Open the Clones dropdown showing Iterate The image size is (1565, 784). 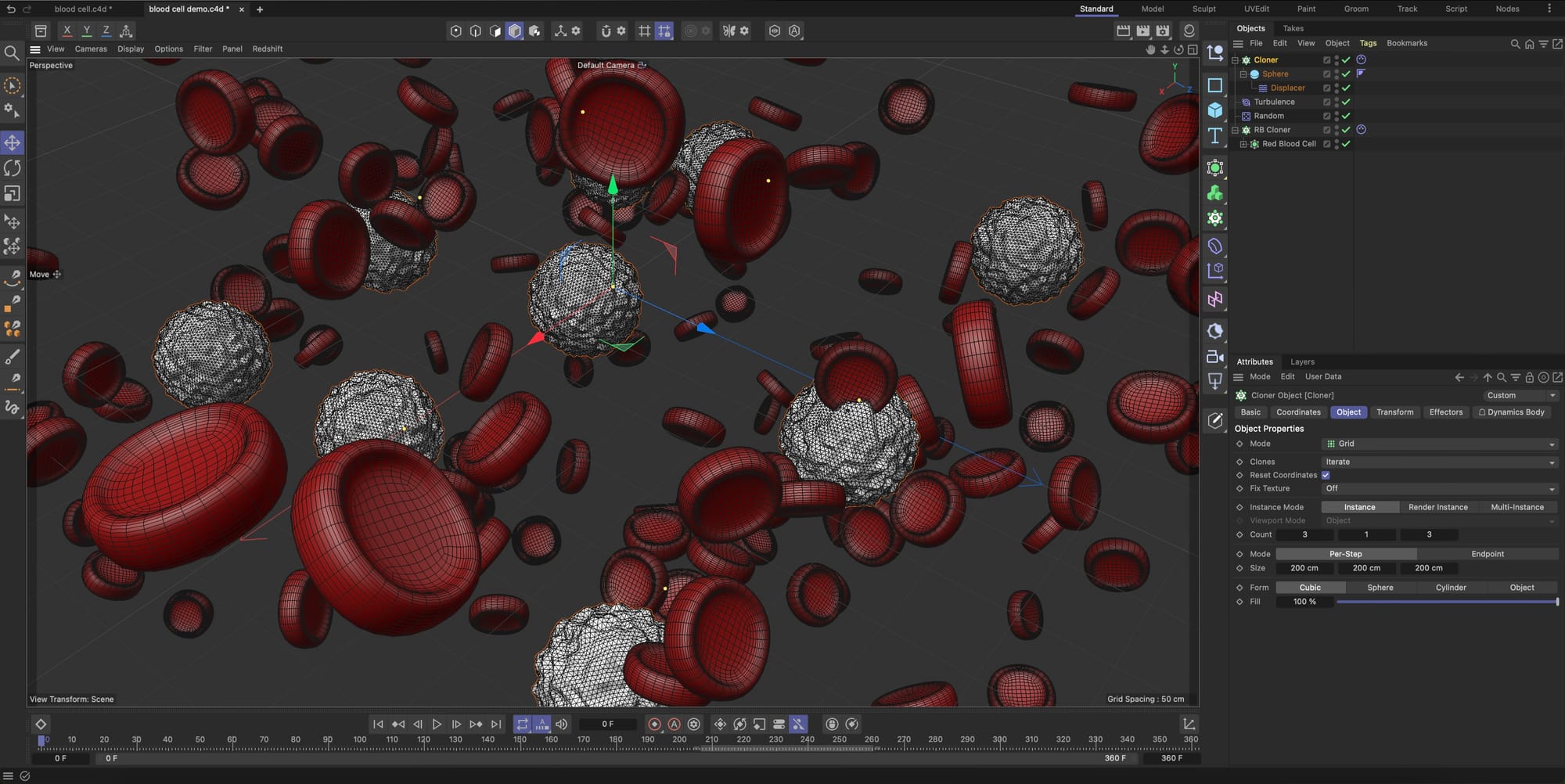click(x=1438, y=462)
